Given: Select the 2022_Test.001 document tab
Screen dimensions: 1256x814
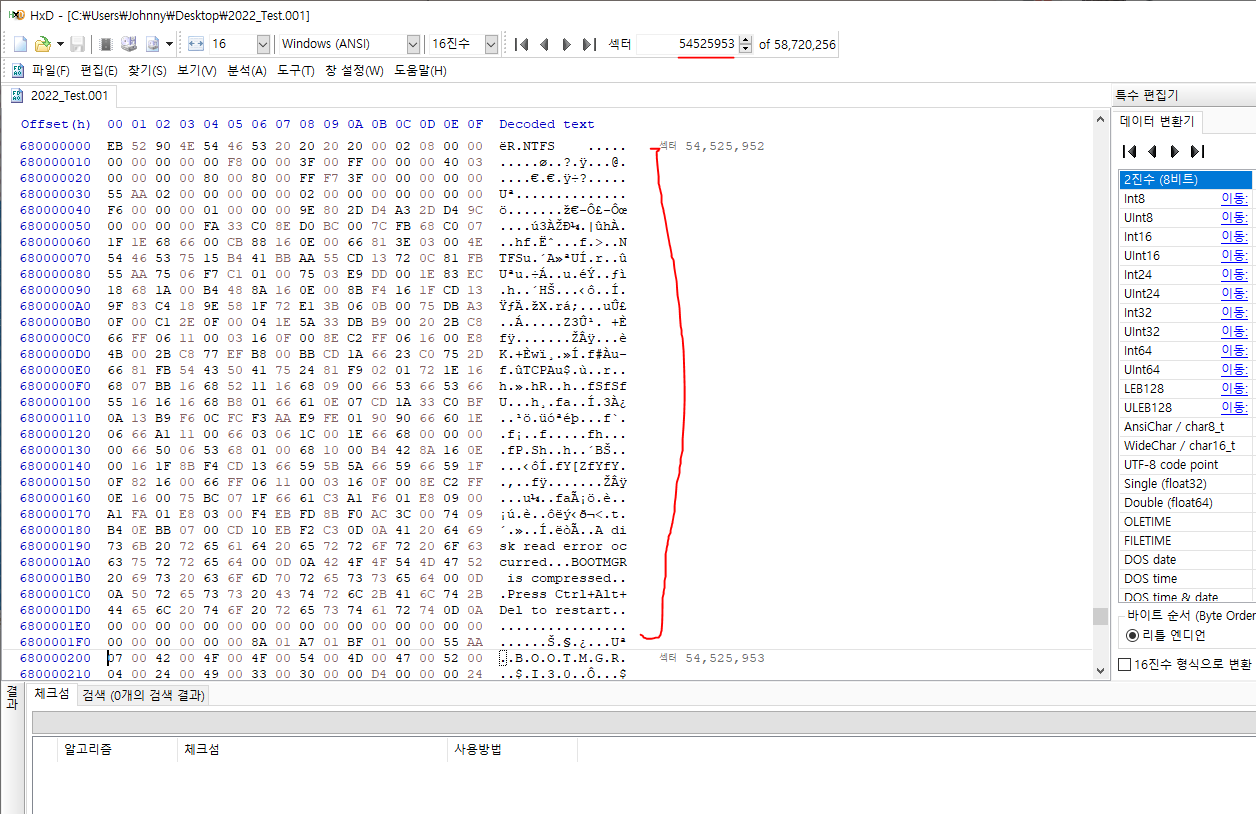Looking at the screenshot, I should 60,96.
